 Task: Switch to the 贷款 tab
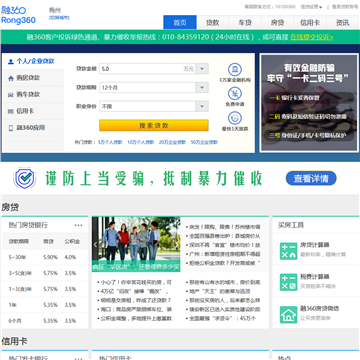213,22
